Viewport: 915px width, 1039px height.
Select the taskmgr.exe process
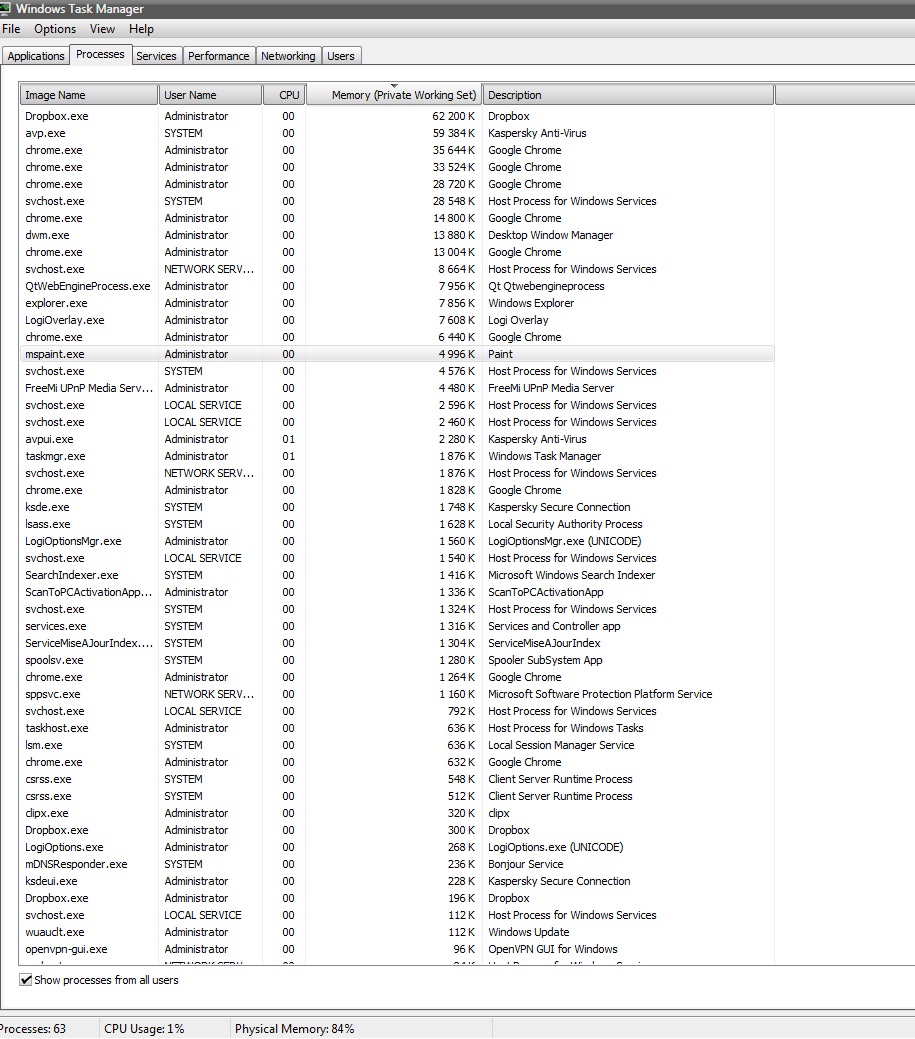tap(397, 457)
